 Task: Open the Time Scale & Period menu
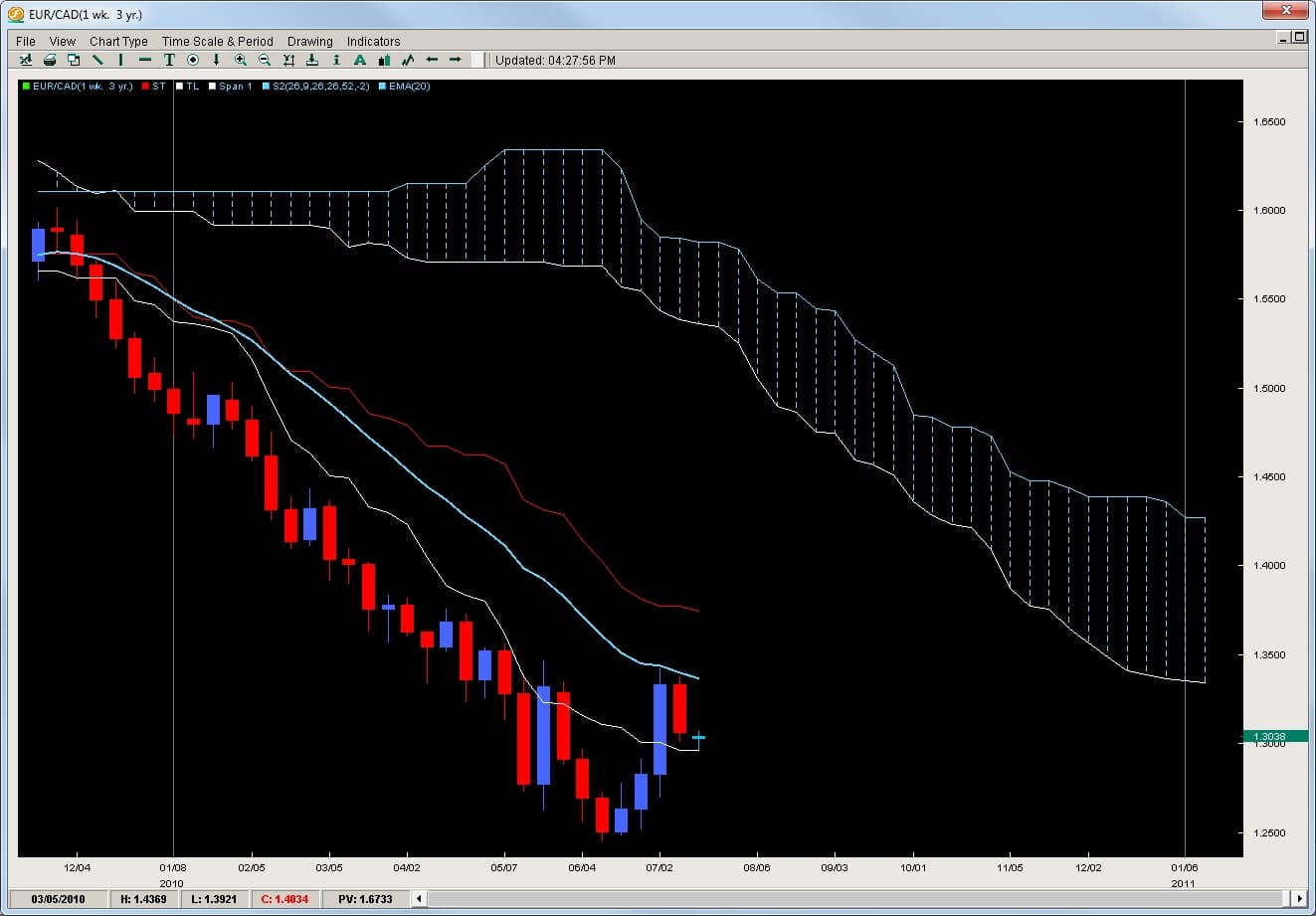[218, 41]
